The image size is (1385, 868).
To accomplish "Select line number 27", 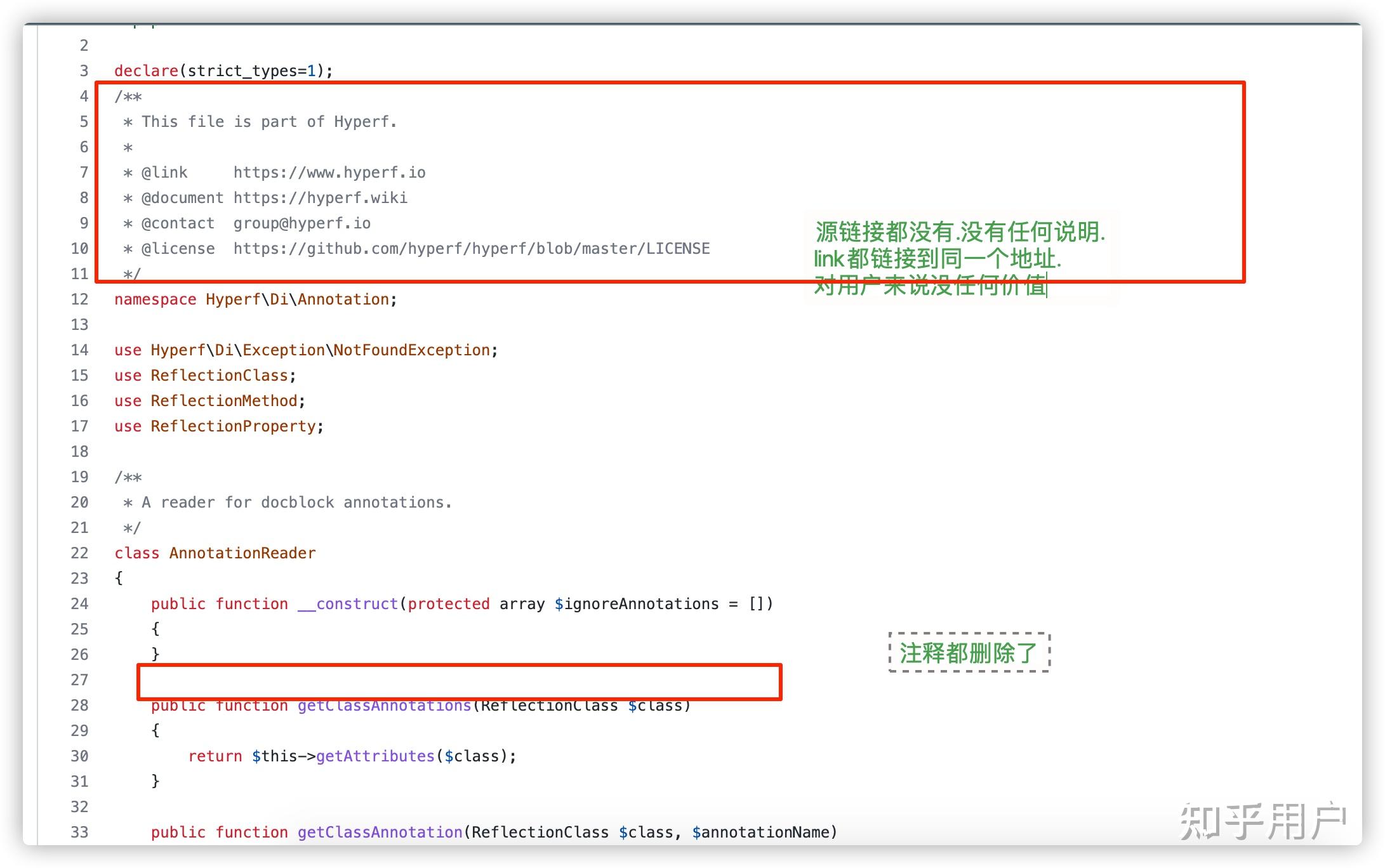I will (79, 680).
